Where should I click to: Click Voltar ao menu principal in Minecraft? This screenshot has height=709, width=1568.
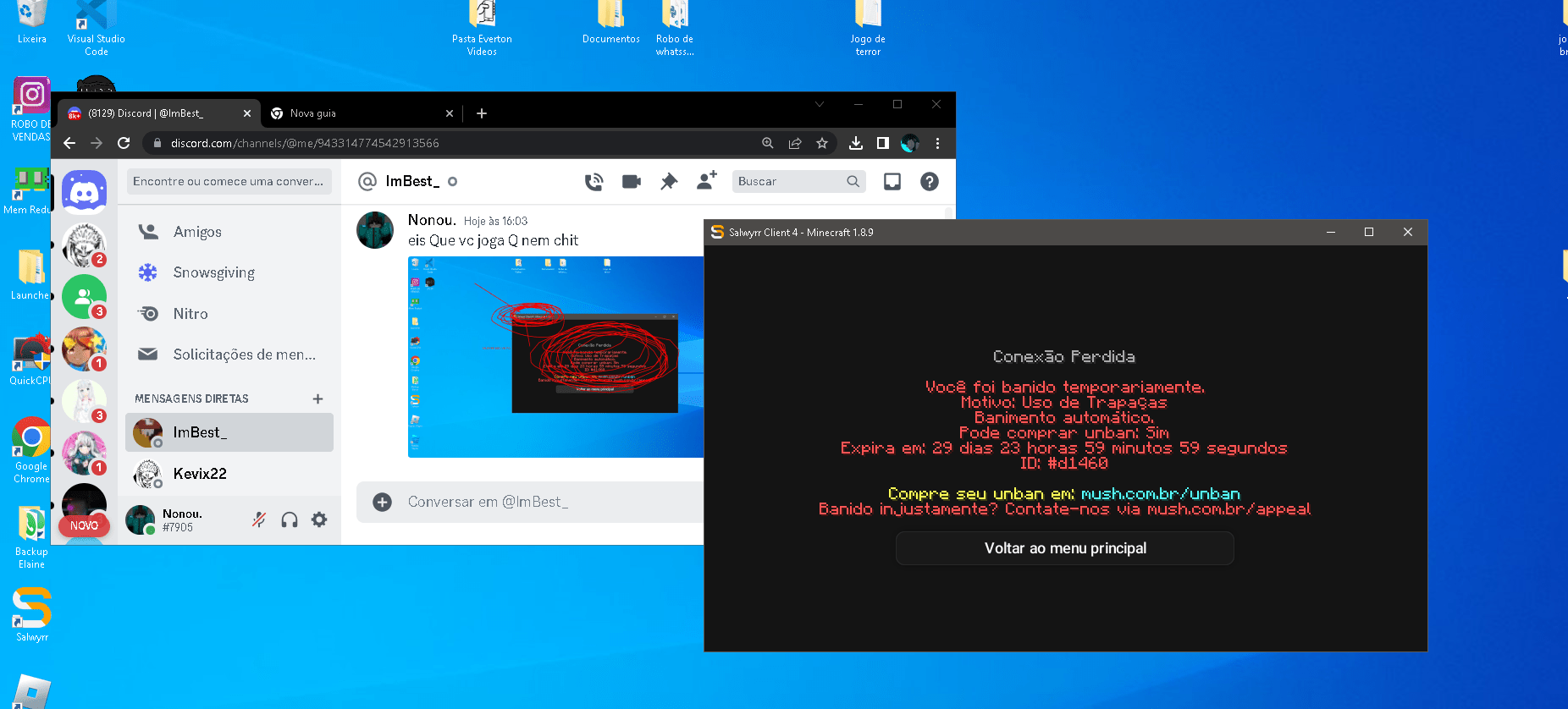click(1065, 548)
